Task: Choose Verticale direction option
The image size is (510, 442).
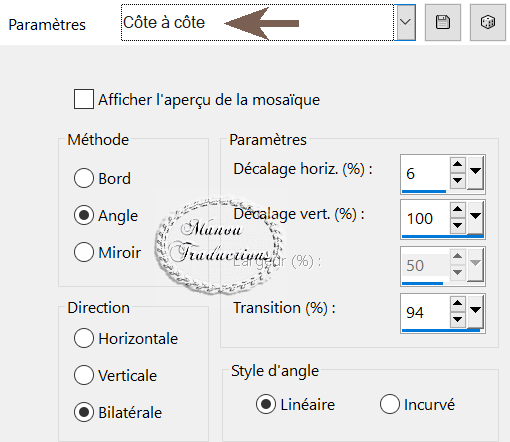Action: pyautogui.click(x=84, y=375)
